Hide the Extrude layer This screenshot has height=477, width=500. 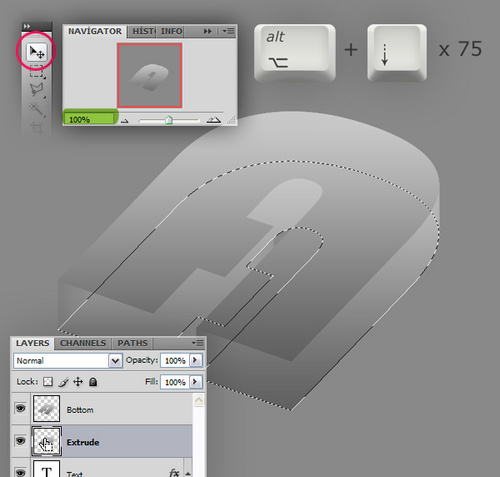(x=21, y=441)
